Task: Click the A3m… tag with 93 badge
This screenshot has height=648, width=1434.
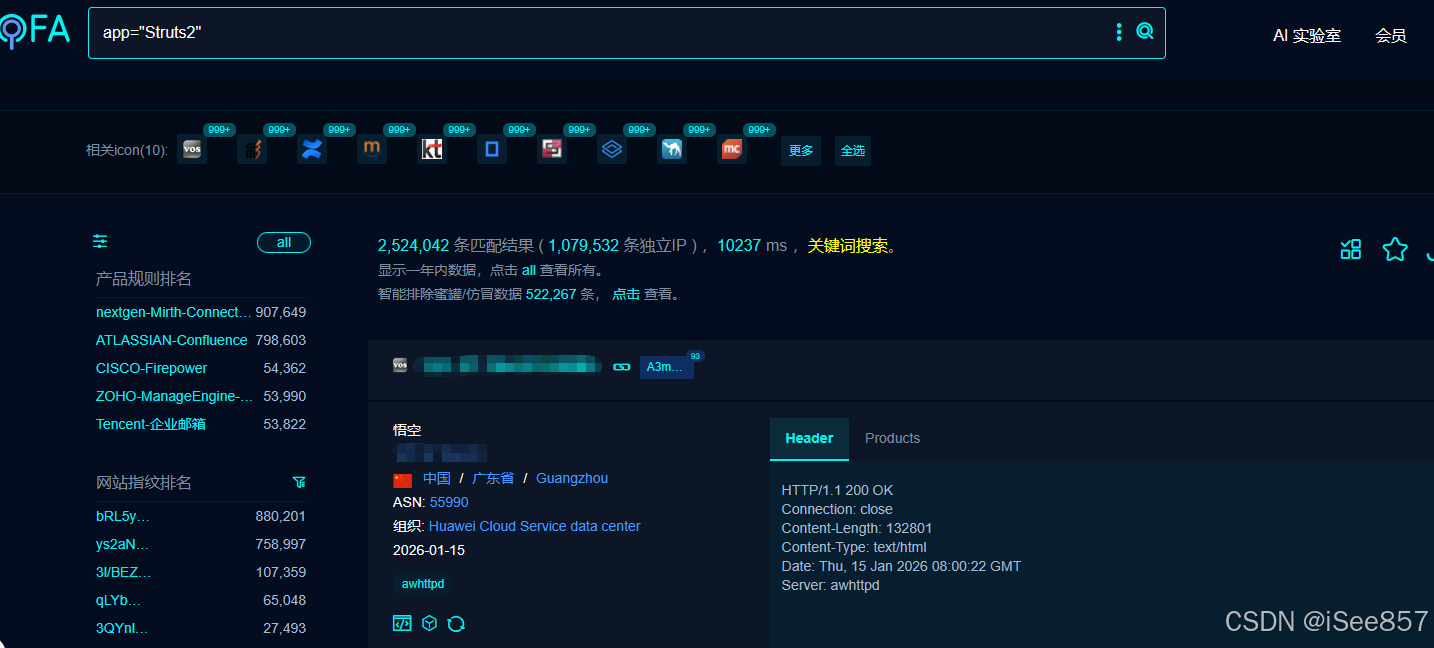Action: pos(666,367)
